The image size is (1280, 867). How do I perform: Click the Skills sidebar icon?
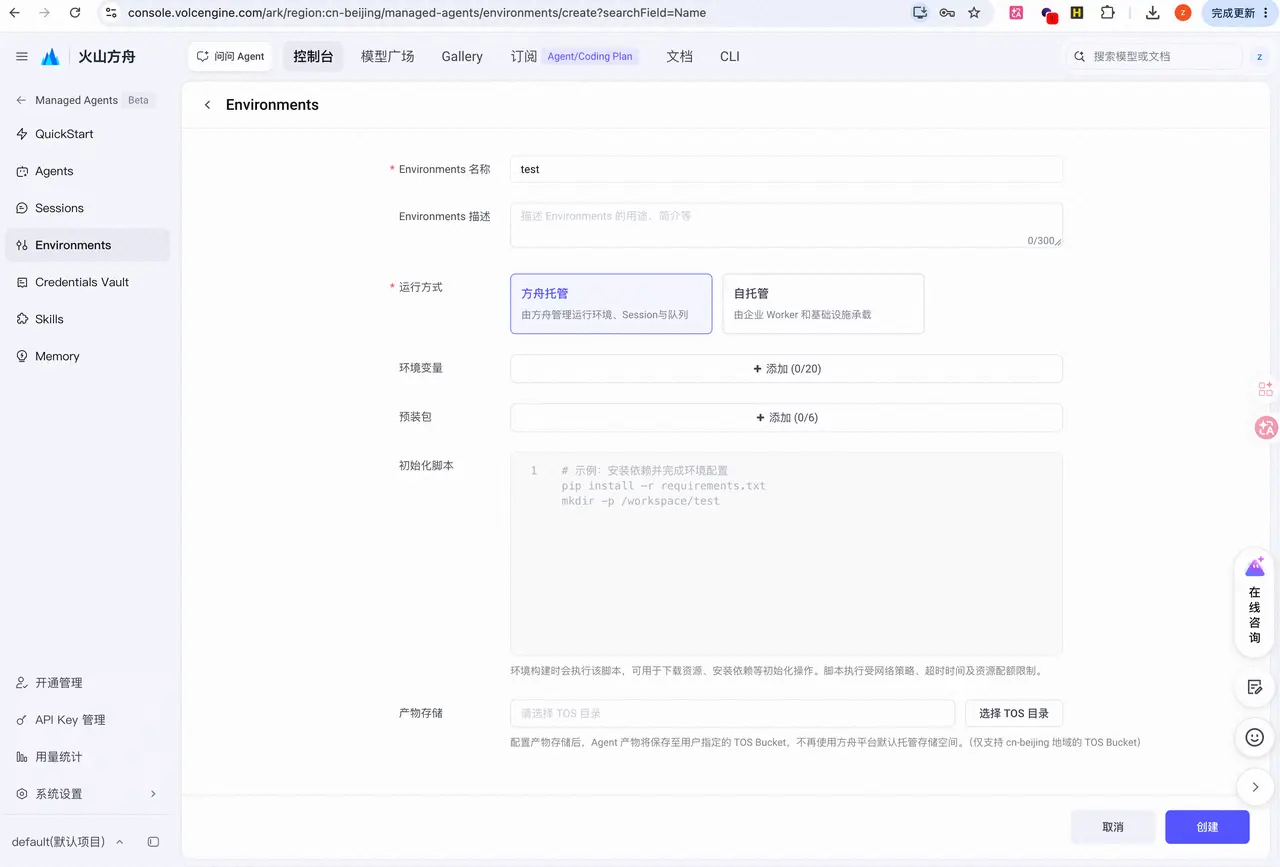coord(22,319)
